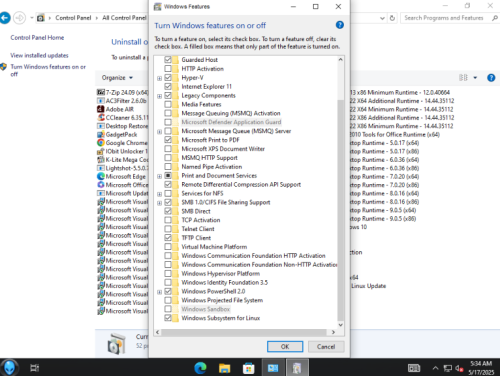Viewport: 500px width, 376px height.
Task: Open address bar history dropdown
Action: (382, 18)
